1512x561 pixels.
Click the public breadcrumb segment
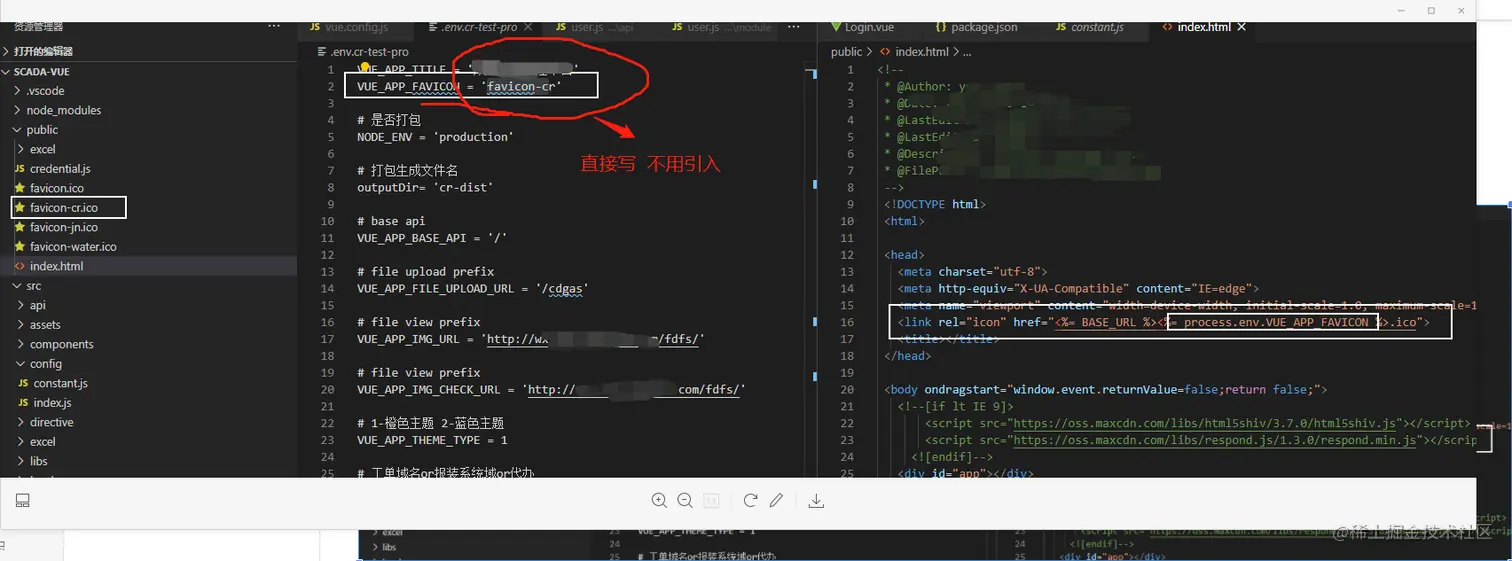846,52
